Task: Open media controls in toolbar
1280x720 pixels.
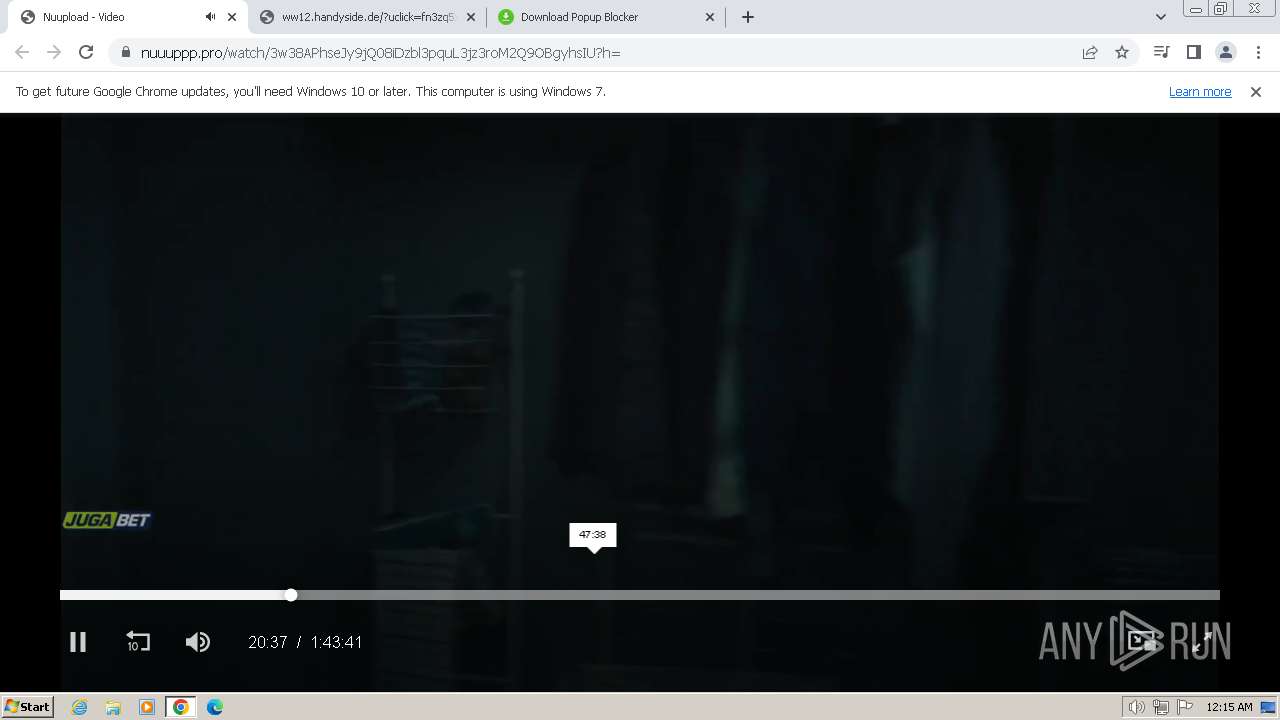Action: tap(1161, 52)
